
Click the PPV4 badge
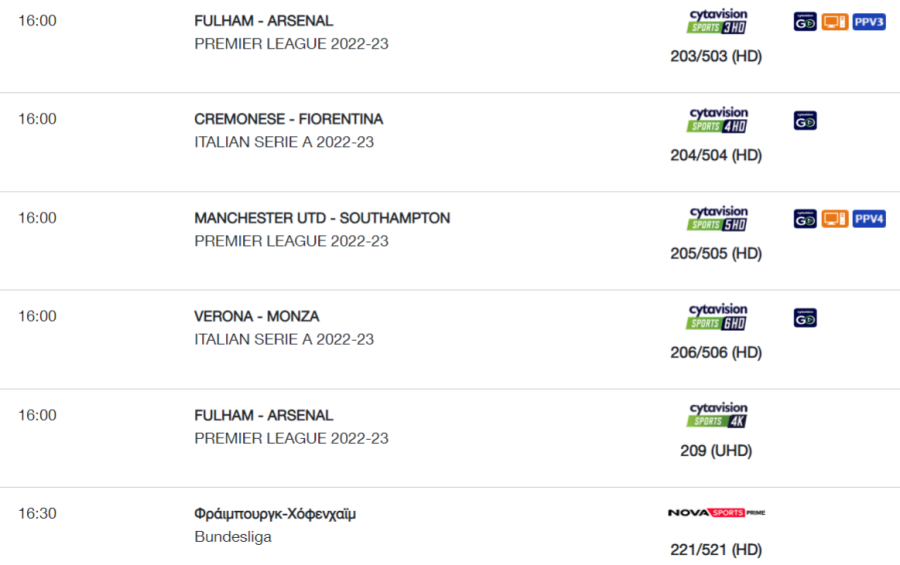coord(869,219)
